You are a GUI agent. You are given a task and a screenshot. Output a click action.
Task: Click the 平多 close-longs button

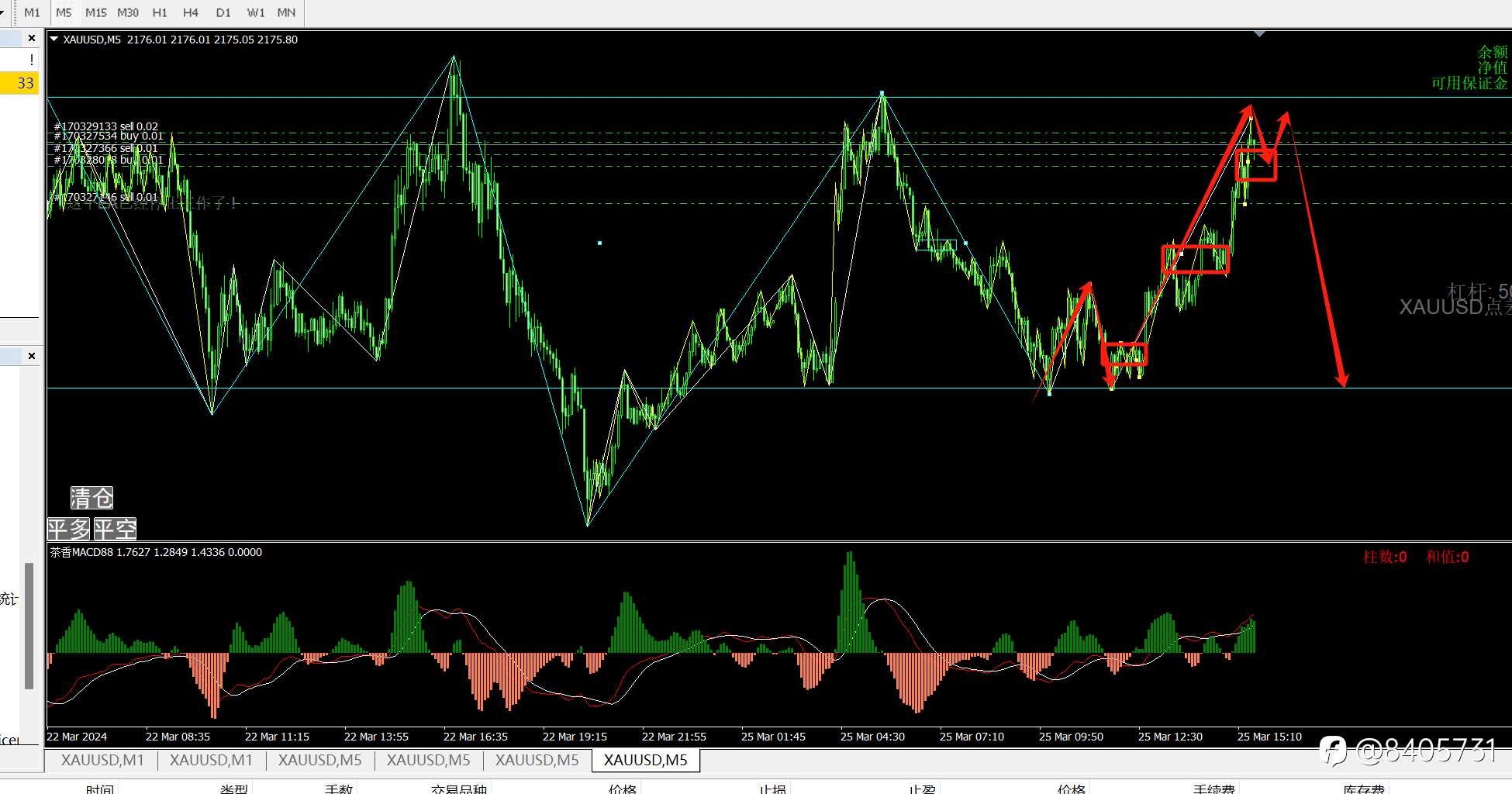pos(69,529)
